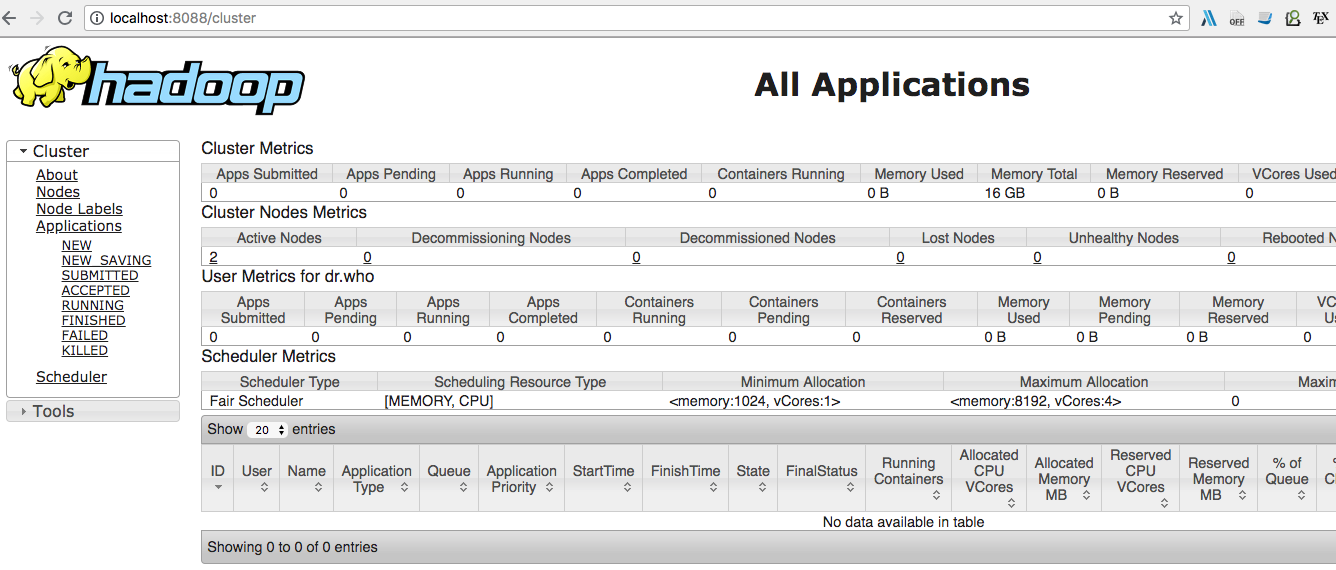
Task: Click the browser back arrow
Action: point(10,18)
